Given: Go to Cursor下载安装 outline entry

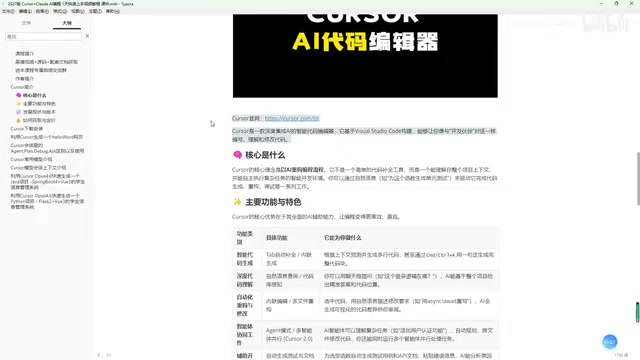Looking at the screenshot, I should [x=27, y=129].
